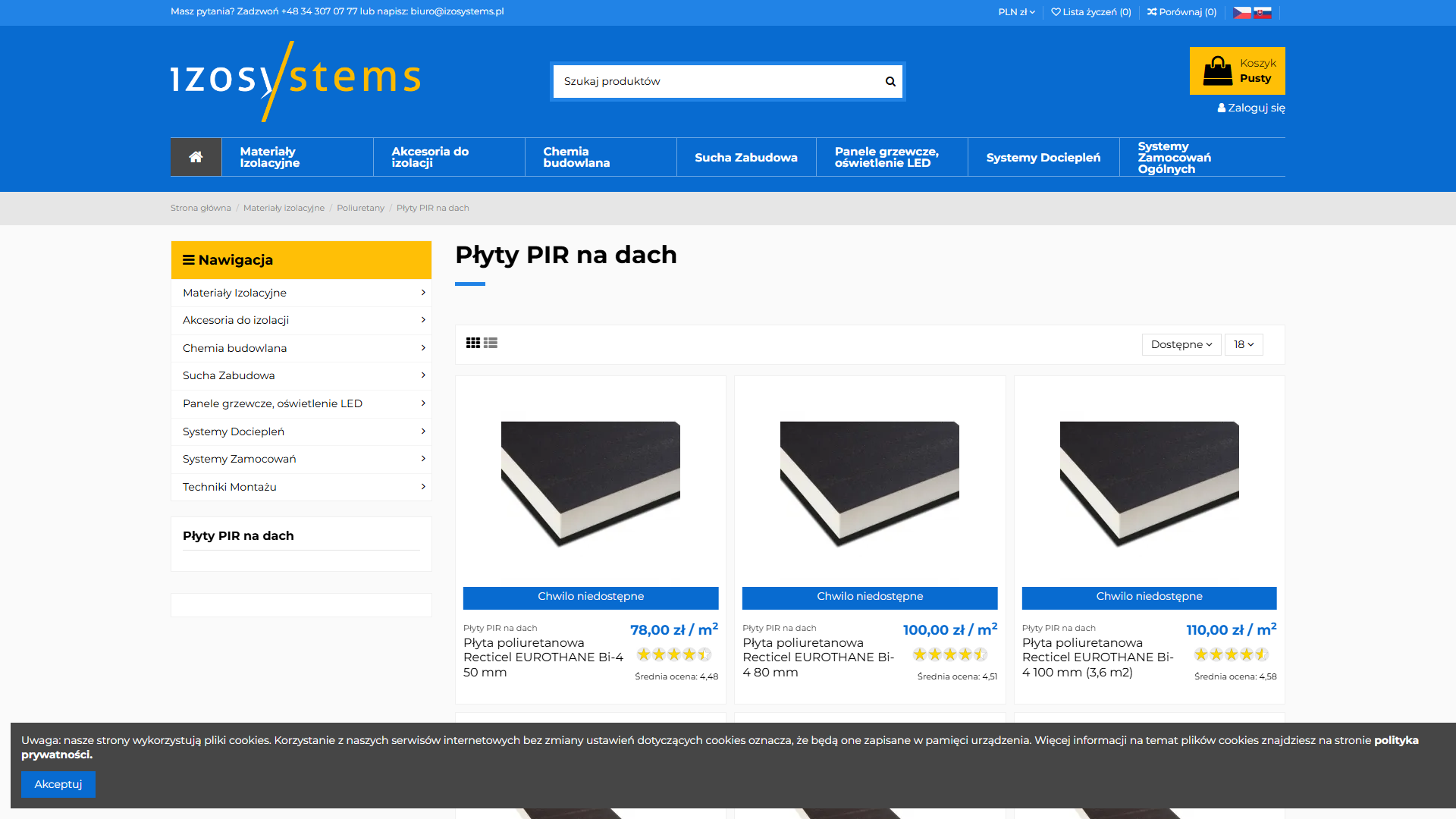Viewport: 1456px width, 819px height.
Task: Click the home icon in navigation bar
Action: 196,157
